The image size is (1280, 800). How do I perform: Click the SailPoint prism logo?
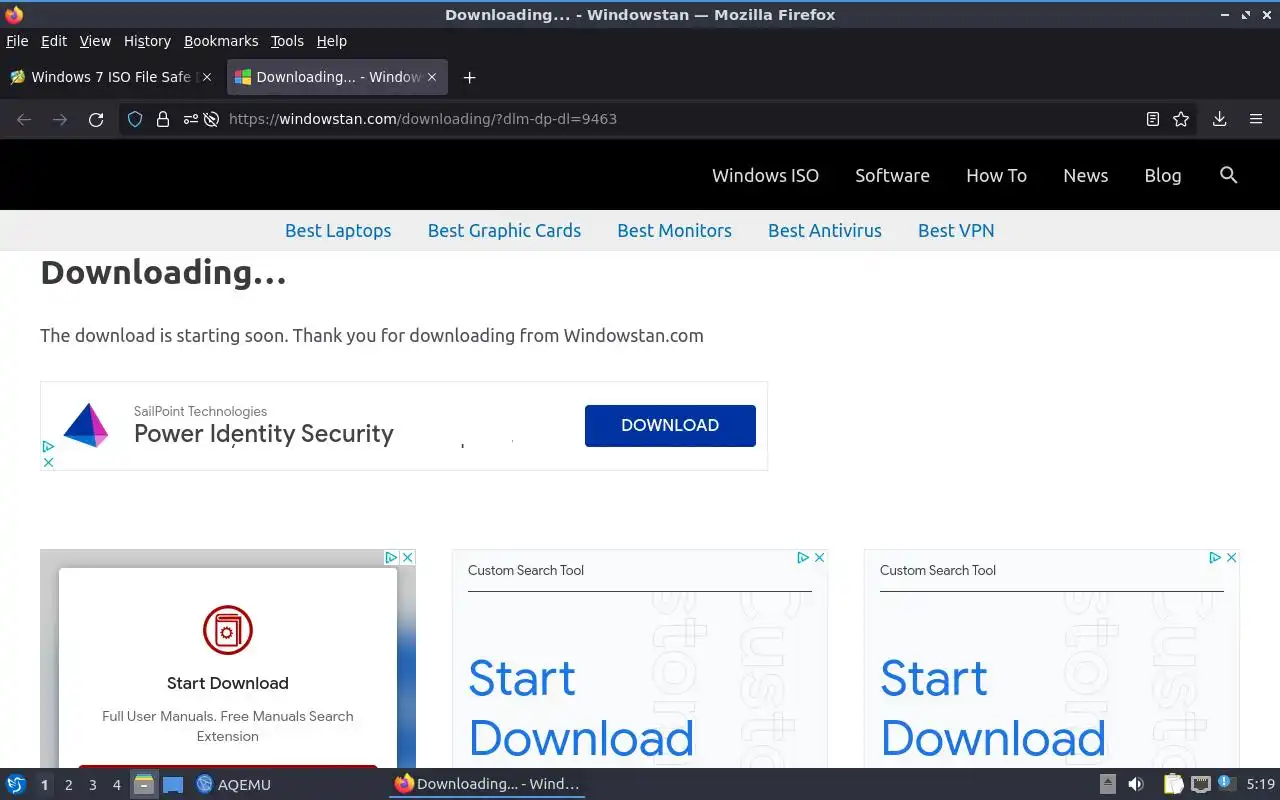tap(86, 425)
